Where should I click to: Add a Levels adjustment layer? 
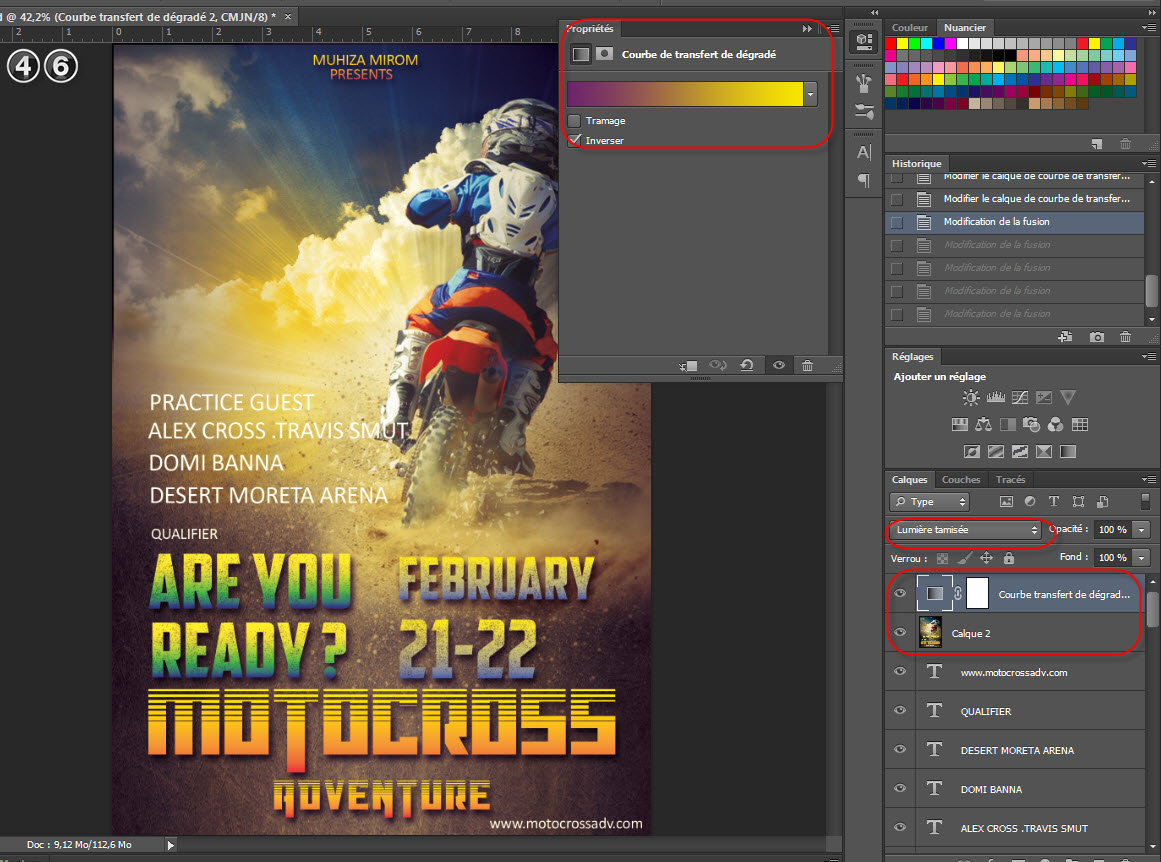pyautogui.click(x=995, y=398)
